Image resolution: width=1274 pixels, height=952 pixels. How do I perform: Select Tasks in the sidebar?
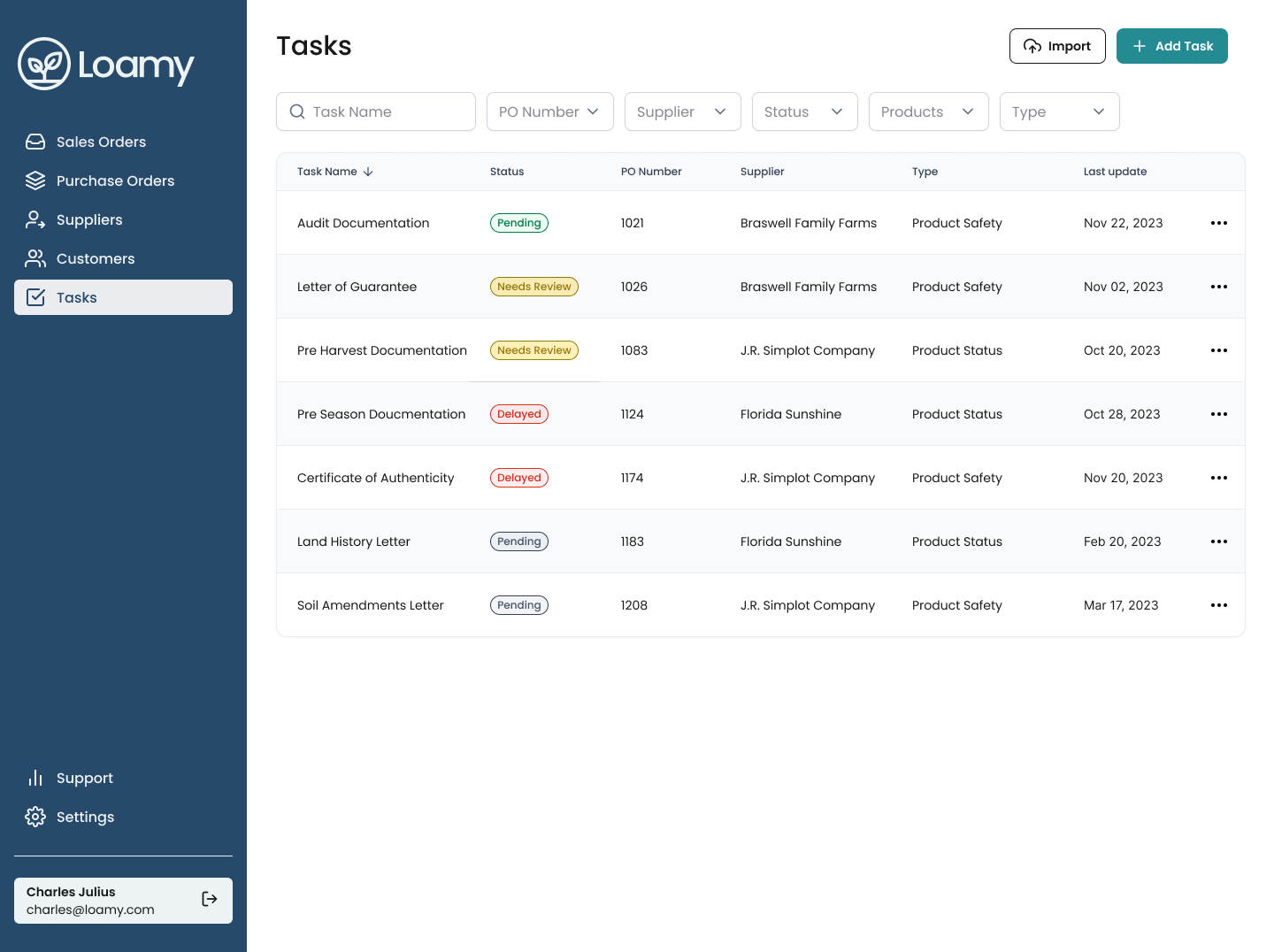tap(123, 297)
